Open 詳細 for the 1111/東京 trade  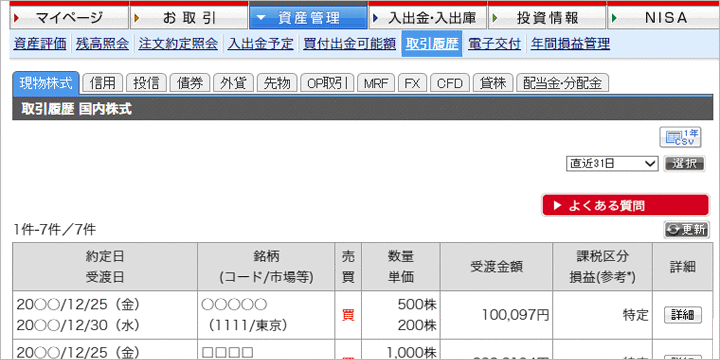683,315
